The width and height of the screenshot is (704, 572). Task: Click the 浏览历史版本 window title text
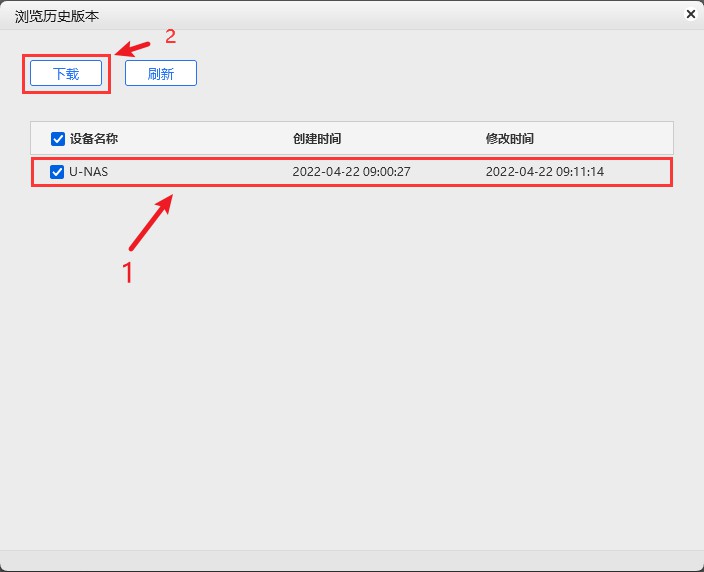coord(57,17)
